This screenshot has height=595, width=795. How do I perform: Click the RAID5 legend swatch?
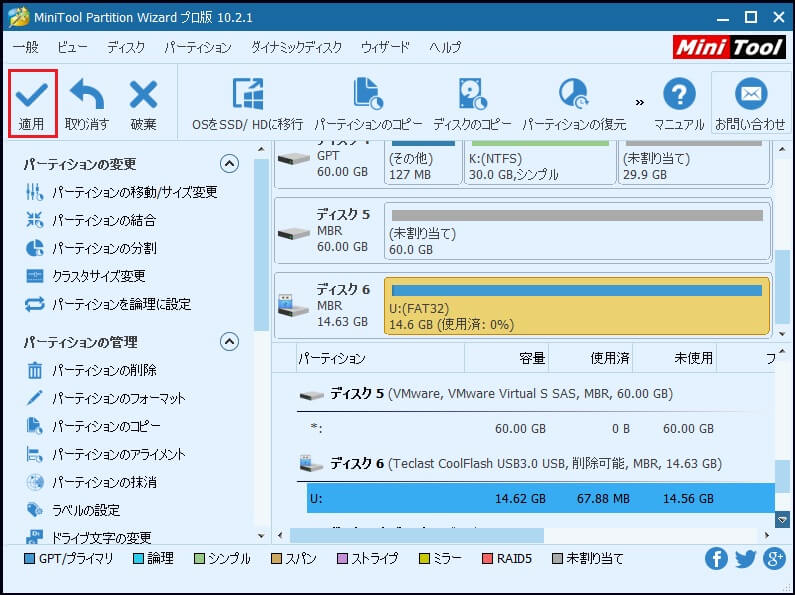[487, 559]
